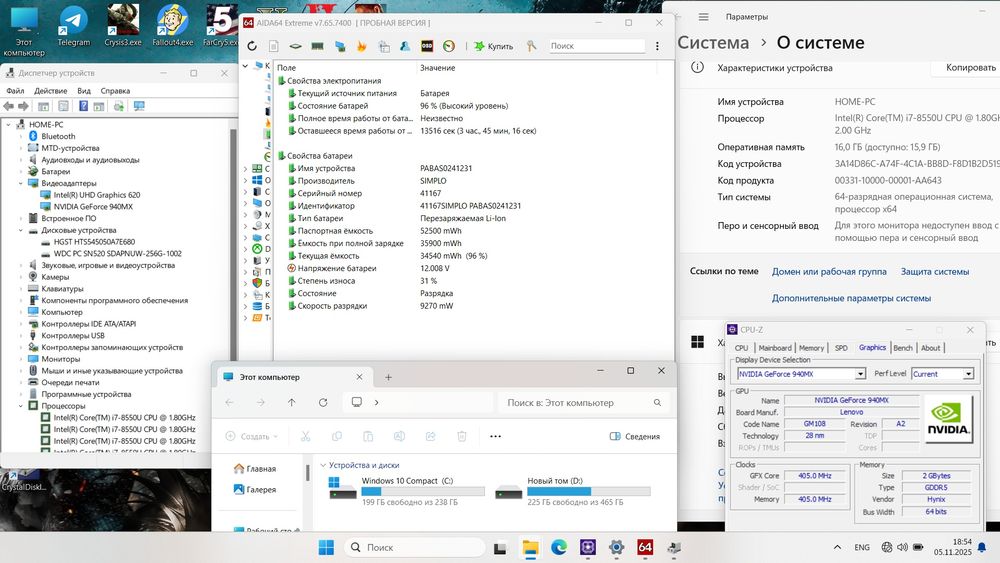The height and width of the screenshot is (563, 1000).
Task: Open Главная in File Explorer sidebar
Action: coord(254,469)
